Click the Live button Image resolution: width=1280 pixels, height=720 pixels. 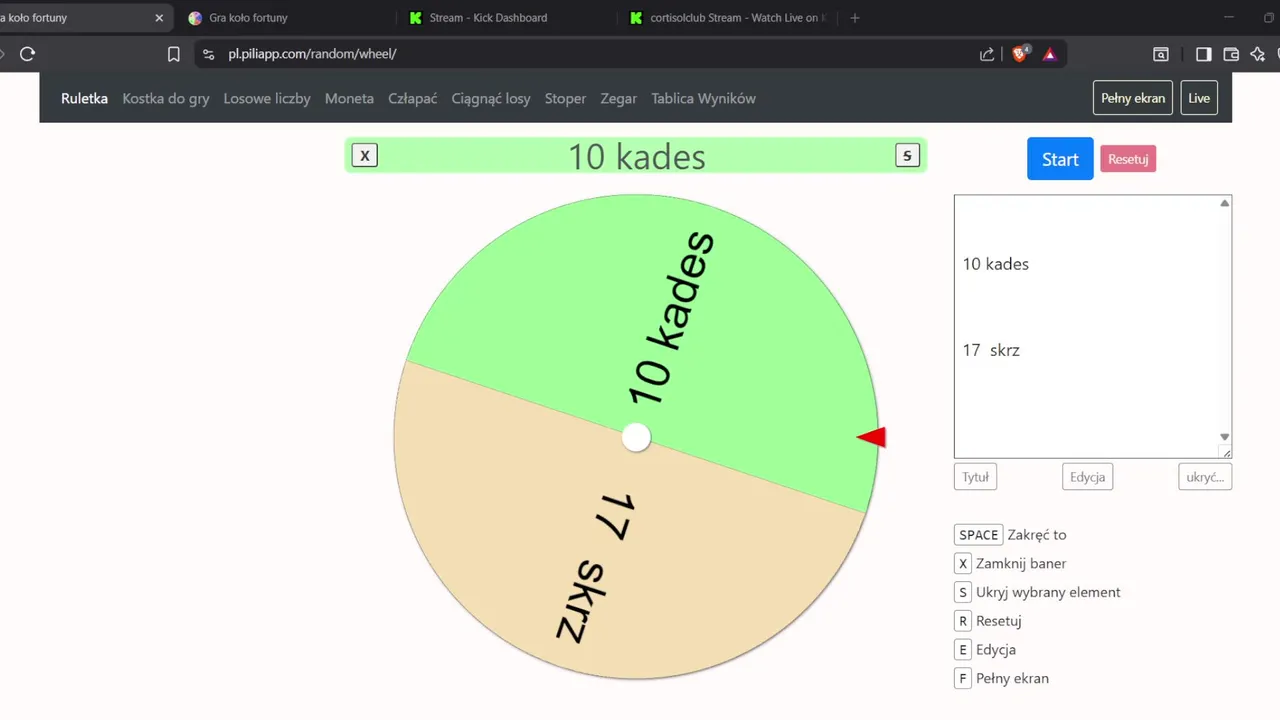pyautogui.click(x=1199, y=98)
